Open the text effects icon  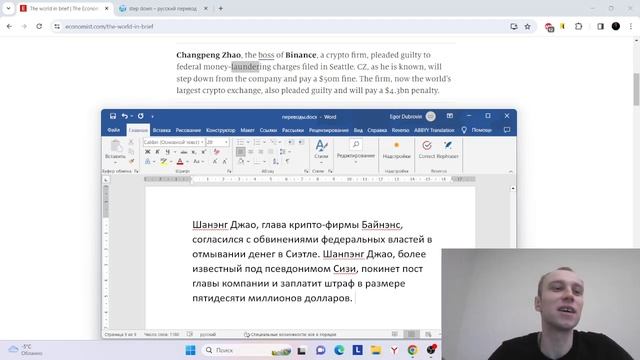[149, 162]
